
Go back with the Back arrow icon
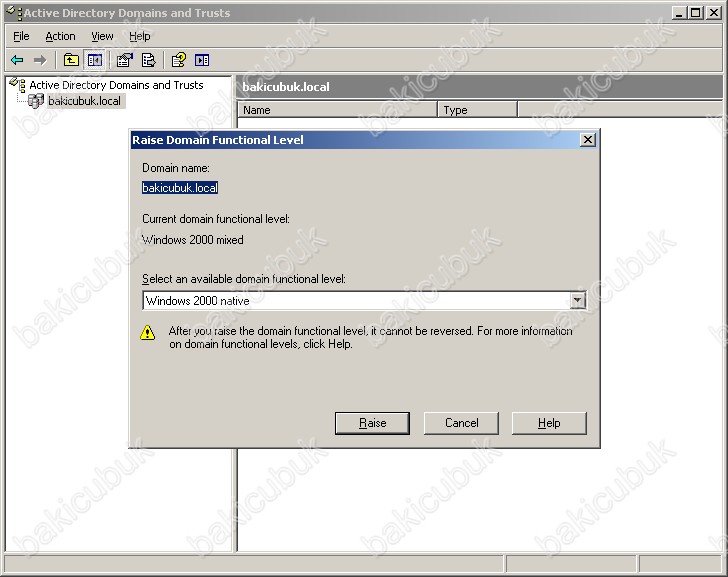tap(17, 60)
